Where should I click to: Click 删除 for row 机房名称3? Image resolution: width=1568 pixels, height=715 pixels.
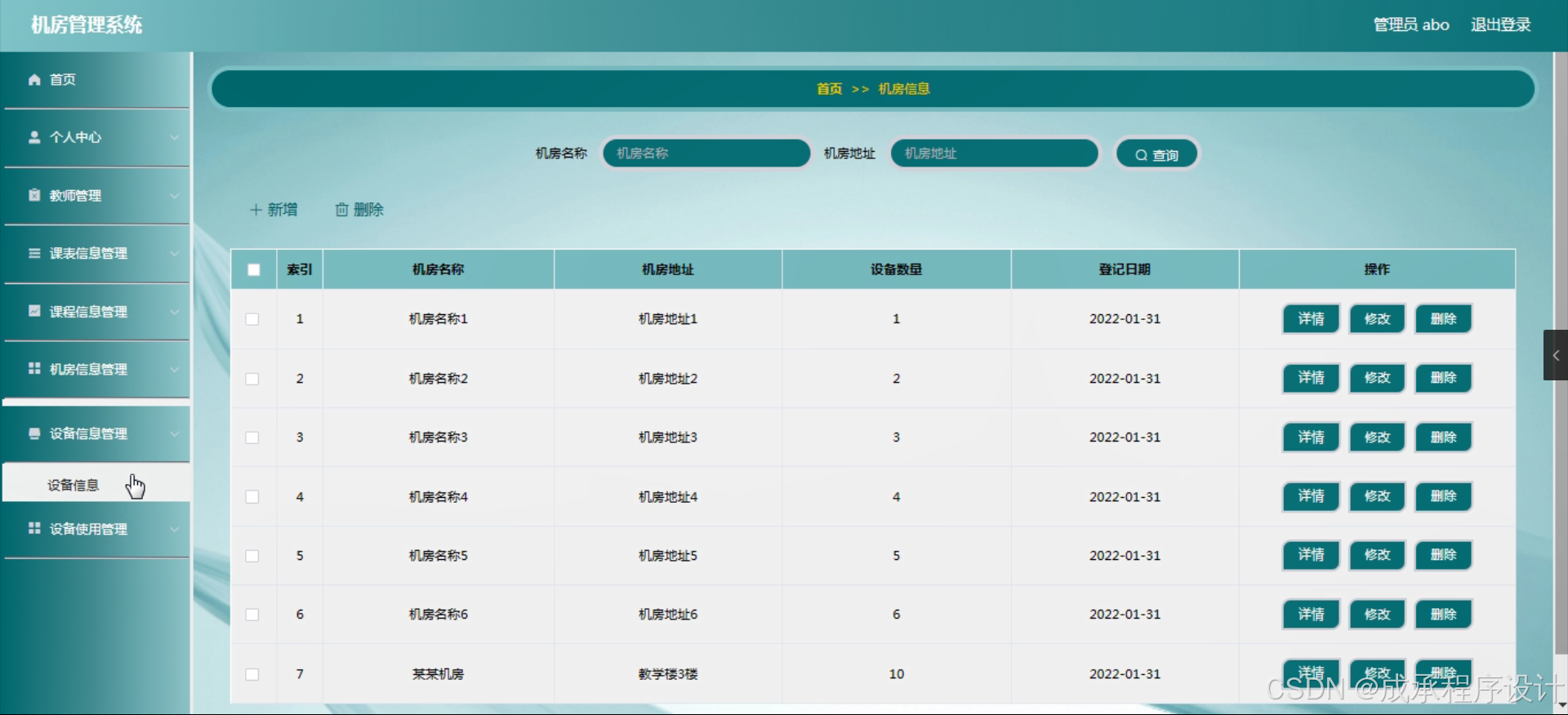pyautogui.click(x=1443, y=437)
